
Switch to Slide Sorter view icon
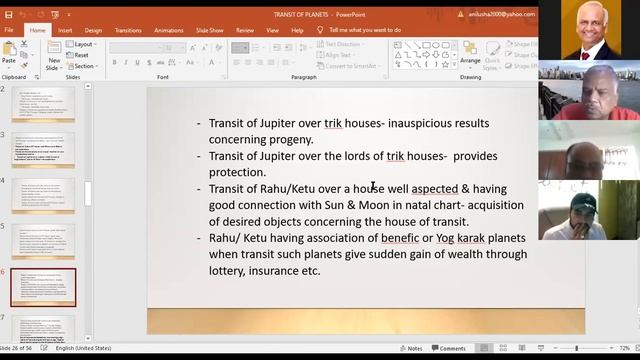click(x=503, y=348)
